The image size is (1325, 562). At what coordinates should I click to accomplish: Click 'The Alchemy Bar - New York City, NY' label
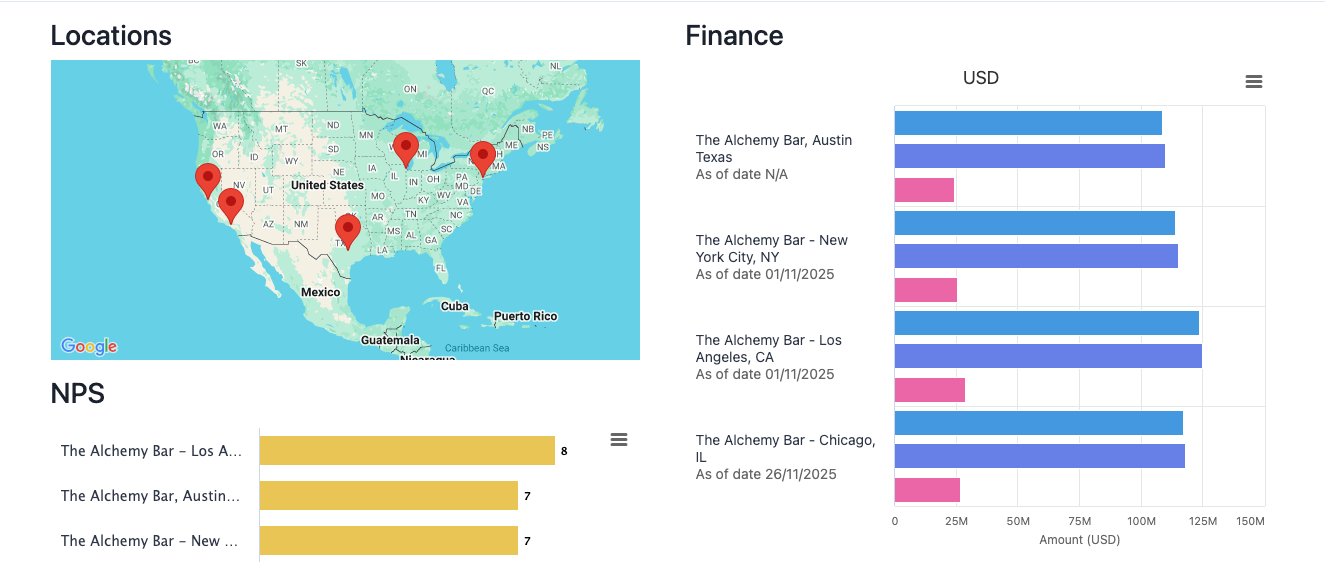(772, 249)
